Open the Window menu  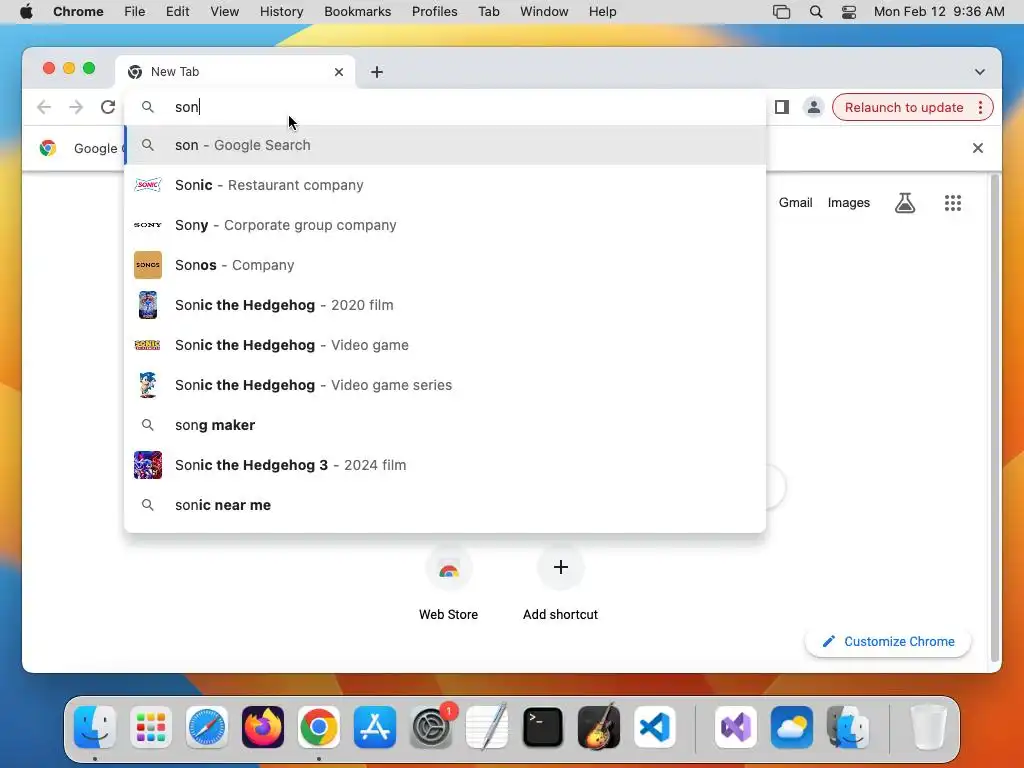(x=544, y=12)
